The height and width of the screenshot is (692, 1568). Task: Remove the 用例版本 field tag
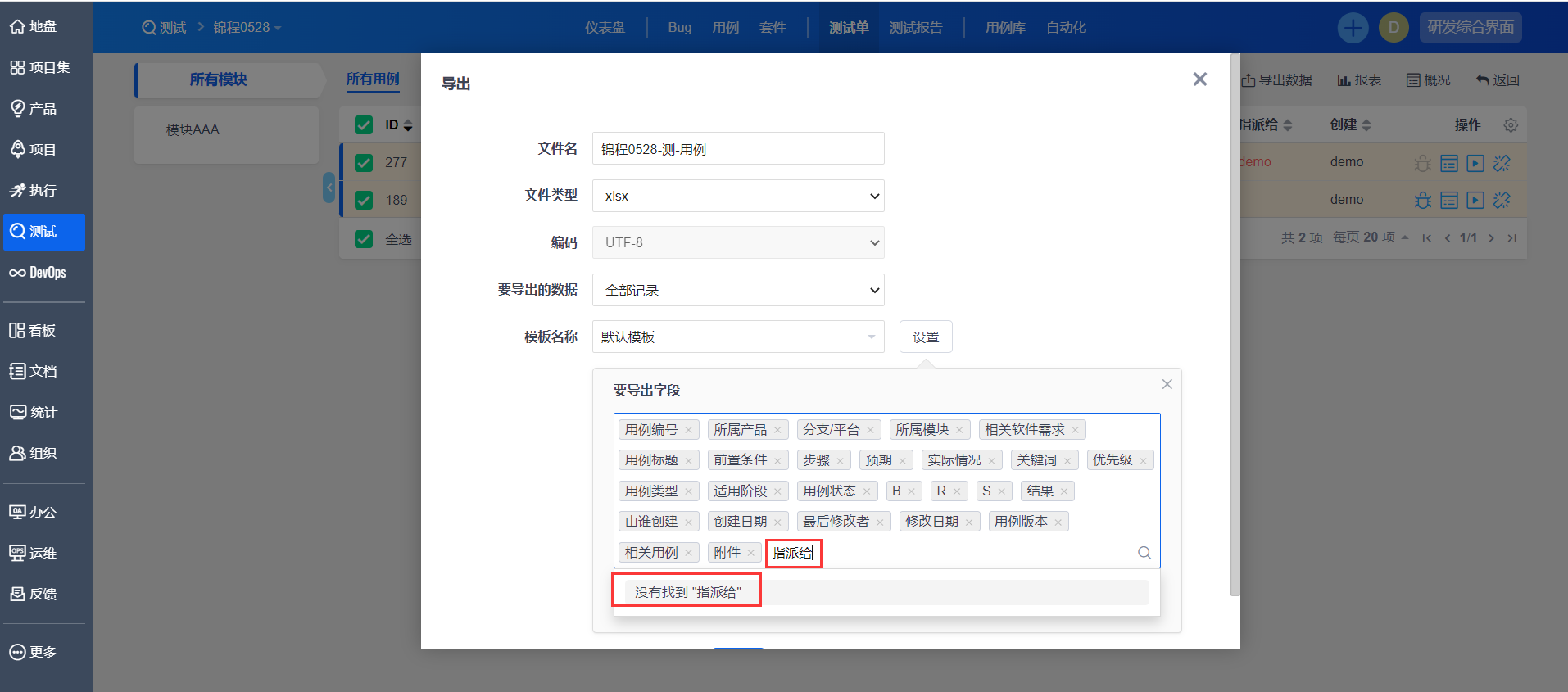point(1058,522)
